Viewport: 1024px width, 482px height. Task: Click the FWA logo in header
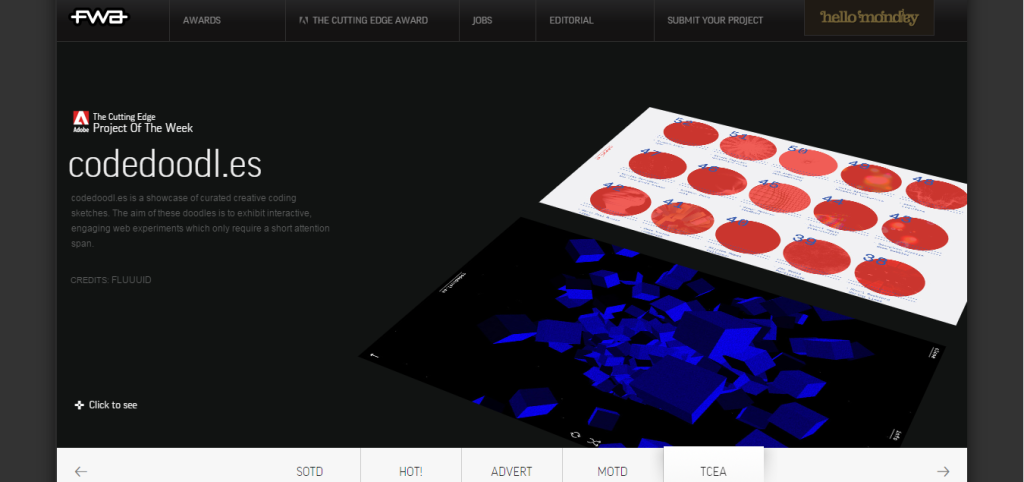coord(98,18)
